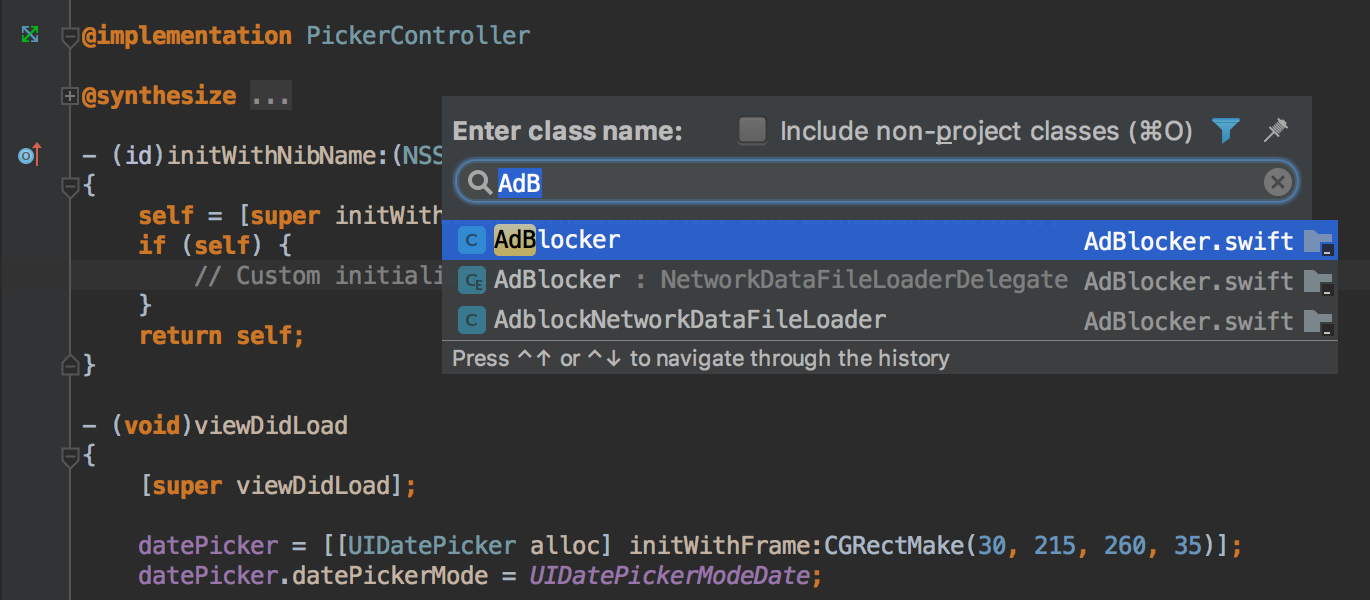Click the magnifier search icon
1370x600 pixels.
(480, 182)
